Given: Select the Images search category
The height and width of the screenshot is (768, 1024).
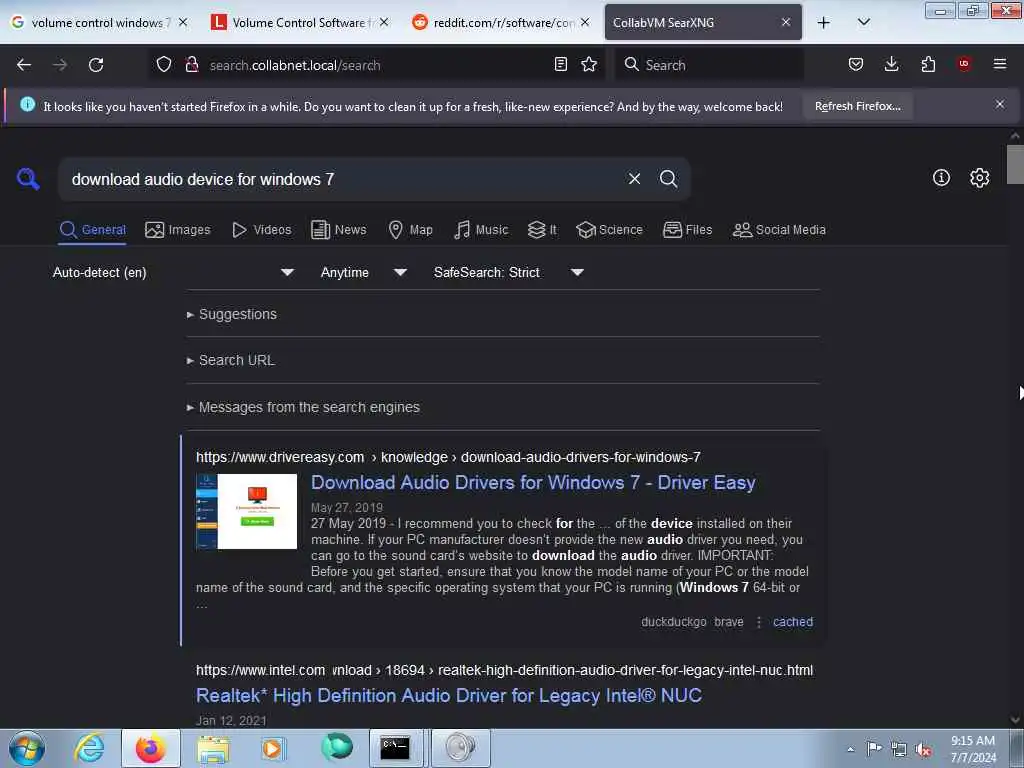Looking at the screenshot, I should pos(178,230).
